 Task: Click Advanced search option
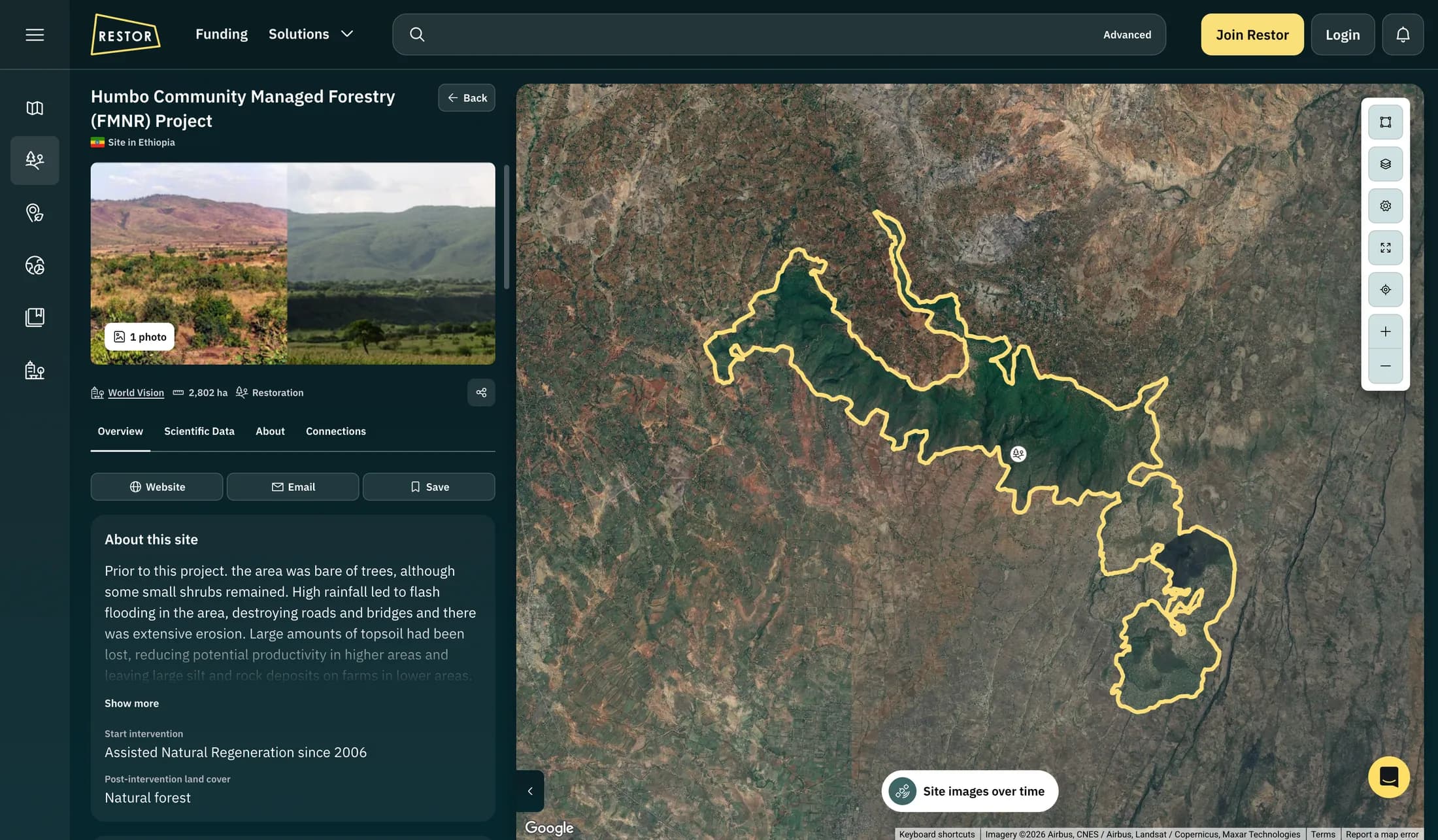pyautogui.click(x=1127, y=35)
